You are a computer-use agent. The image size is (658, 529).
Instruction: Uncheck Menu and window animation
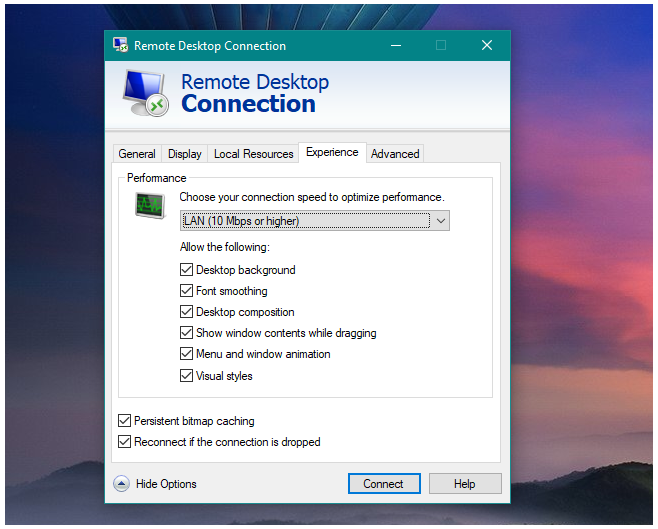point(186,354)
